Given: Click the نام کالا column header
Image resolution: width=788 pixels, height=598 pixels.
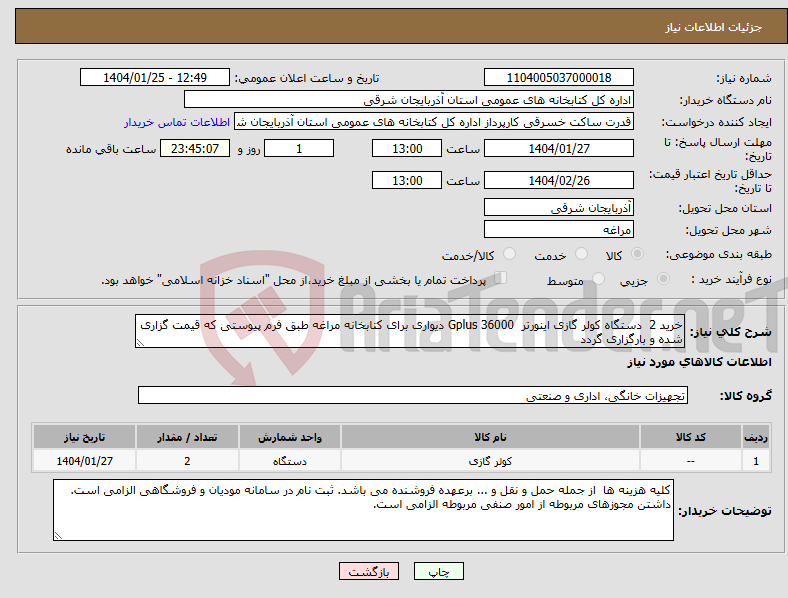Looking at the screenshot, I should coord(490,437).
